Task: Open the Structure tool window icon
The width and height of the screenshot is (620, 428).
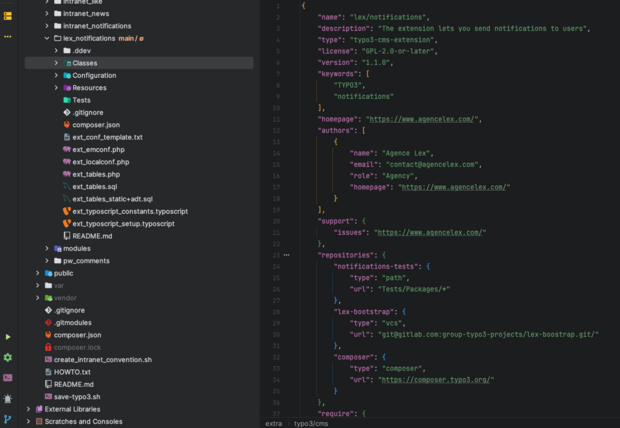Action: (x=8, y=16)
